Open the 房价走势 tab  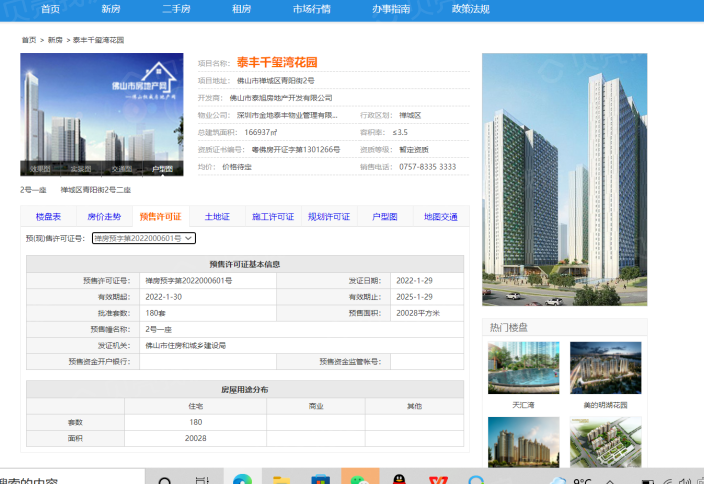point(103,216)
